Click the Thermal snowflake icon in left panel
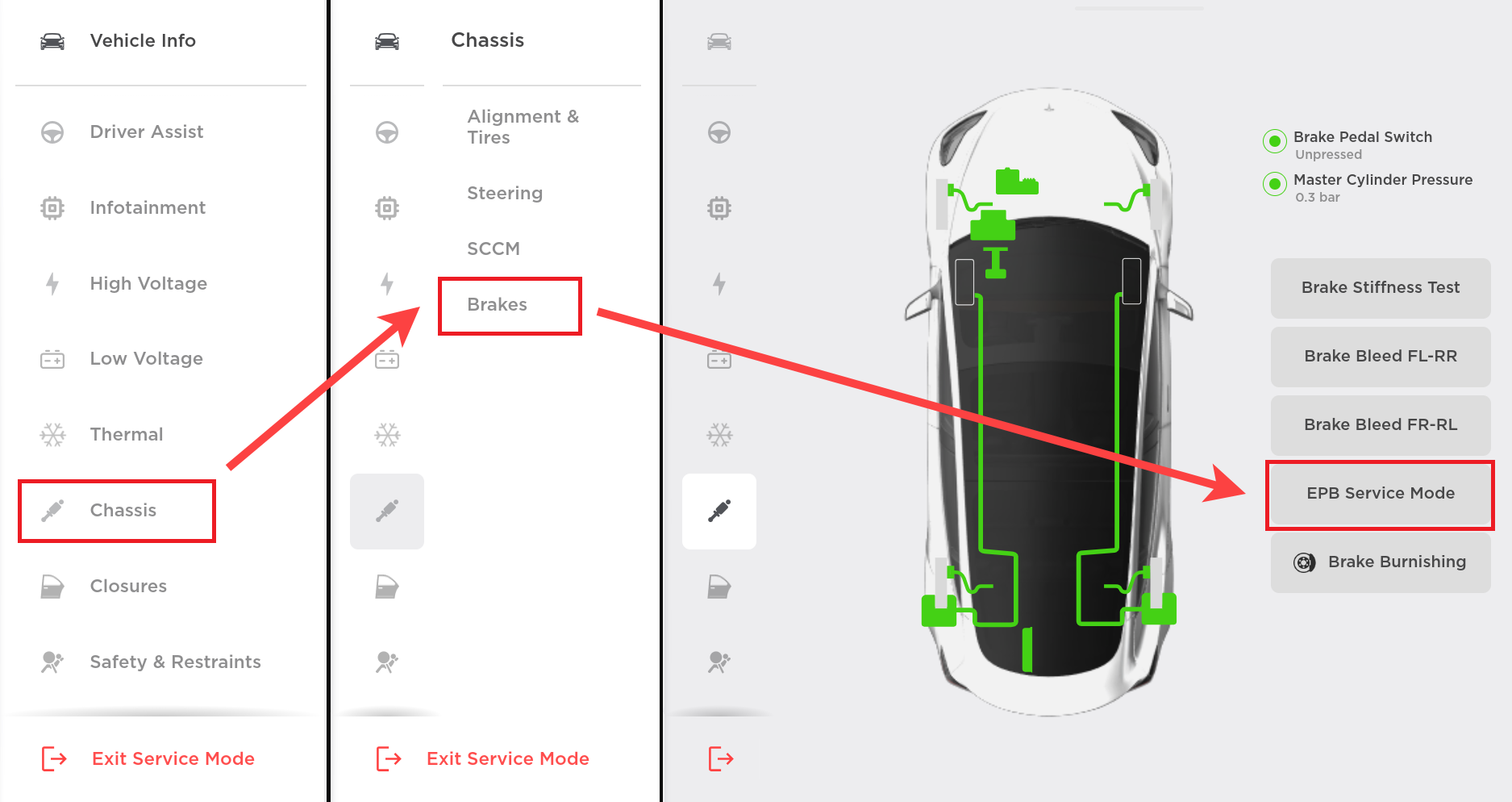1512x802 pixels. click(53, 435)
